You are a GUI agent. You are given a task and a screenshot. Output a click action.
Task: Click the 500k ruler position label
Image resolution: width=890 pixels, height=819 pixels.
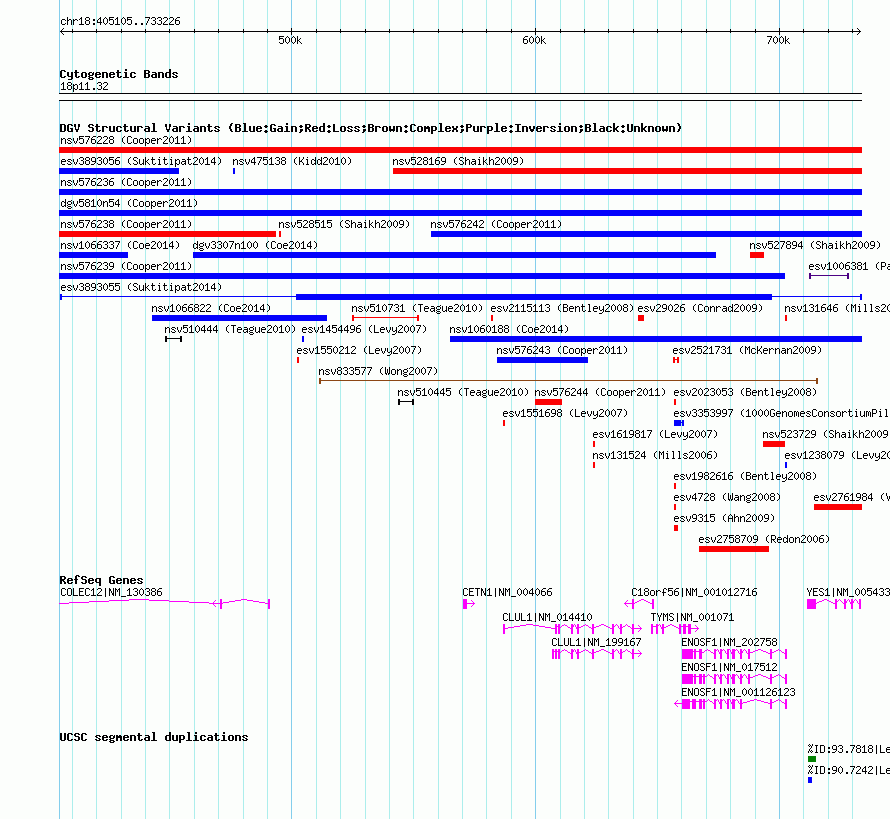[289, 40]
